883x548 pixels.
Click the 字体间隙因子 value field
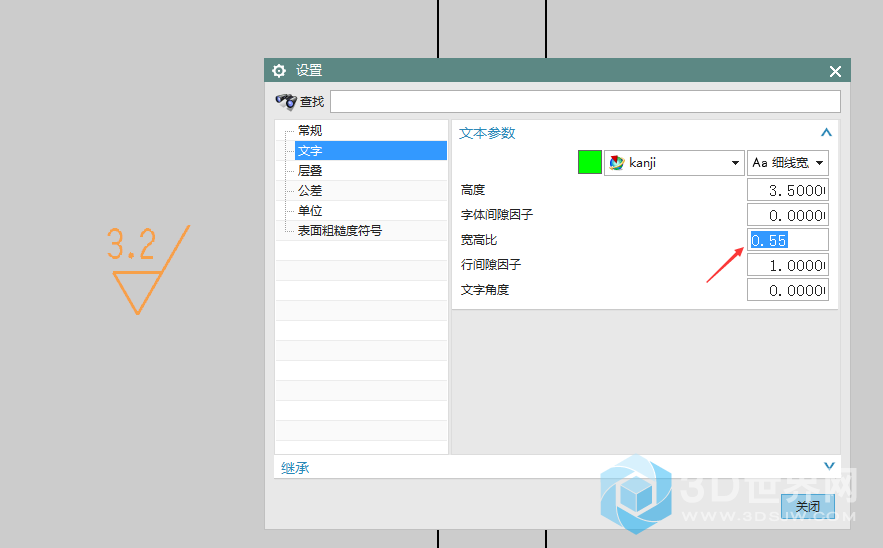(x=788, y=215)
